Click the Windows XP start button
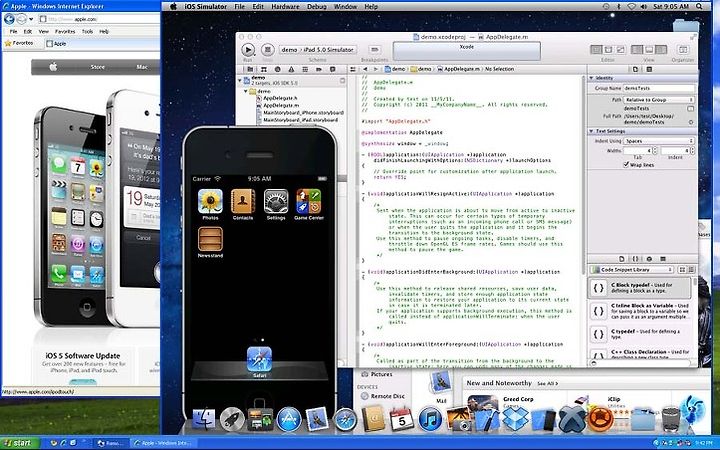Image resolution: width=720 pixels, height=450 pixels. 20,443
